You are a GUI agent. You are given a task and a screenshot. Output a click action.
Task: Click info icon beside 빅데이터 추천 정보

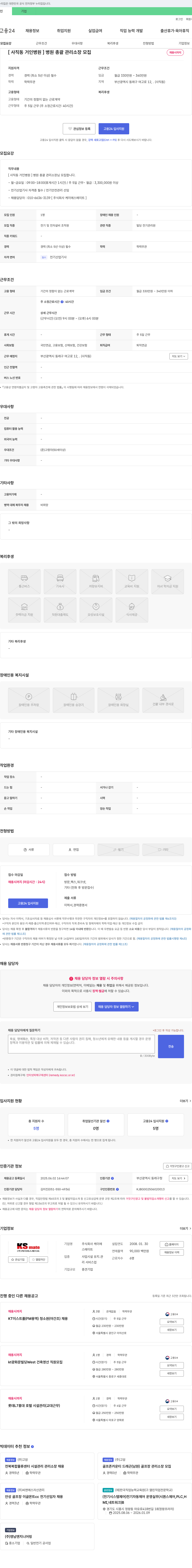tap(32, 1446)
